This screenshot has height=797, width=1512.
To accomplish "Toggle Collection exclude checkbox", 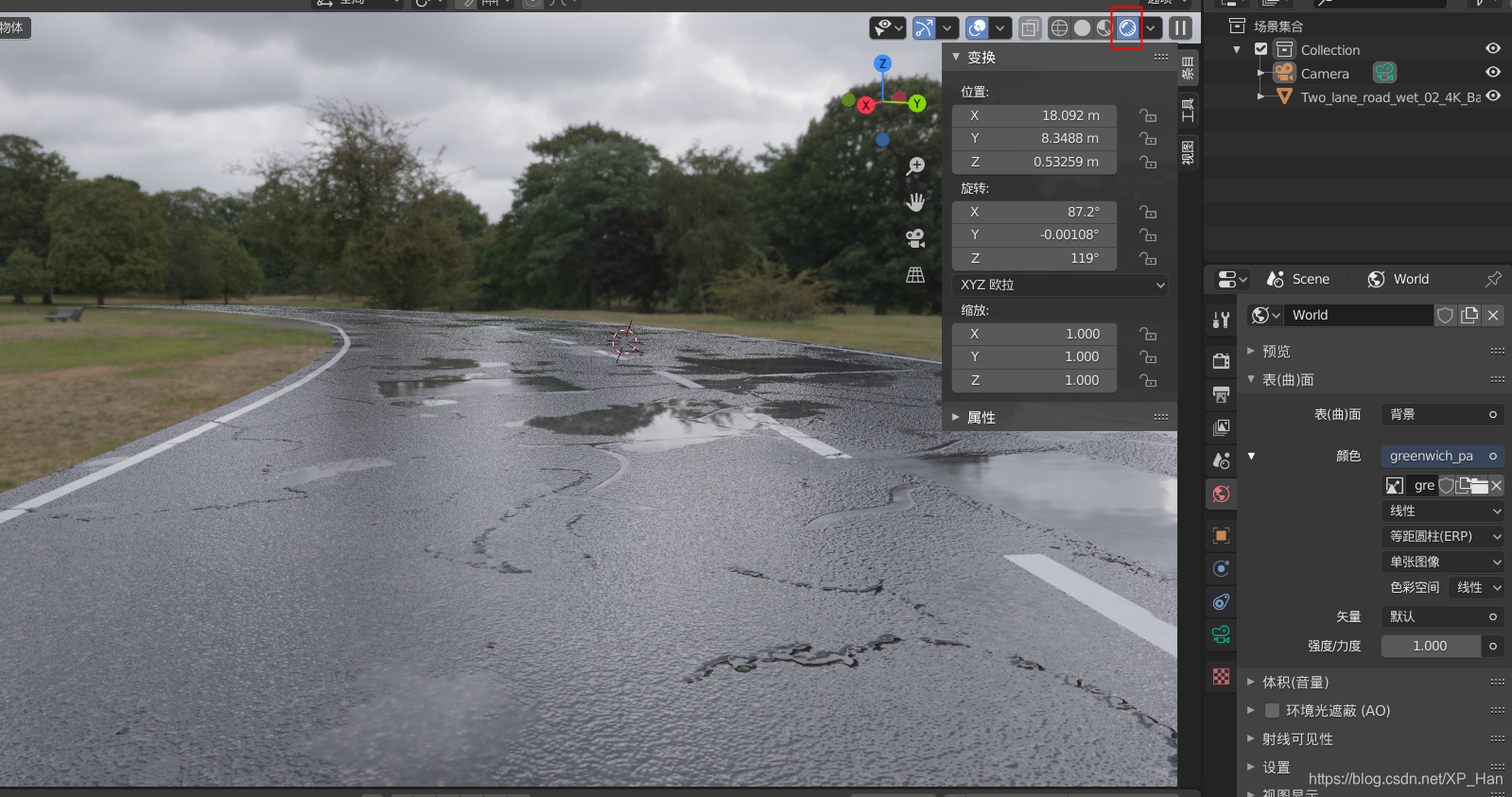I will coord(1260,49).
